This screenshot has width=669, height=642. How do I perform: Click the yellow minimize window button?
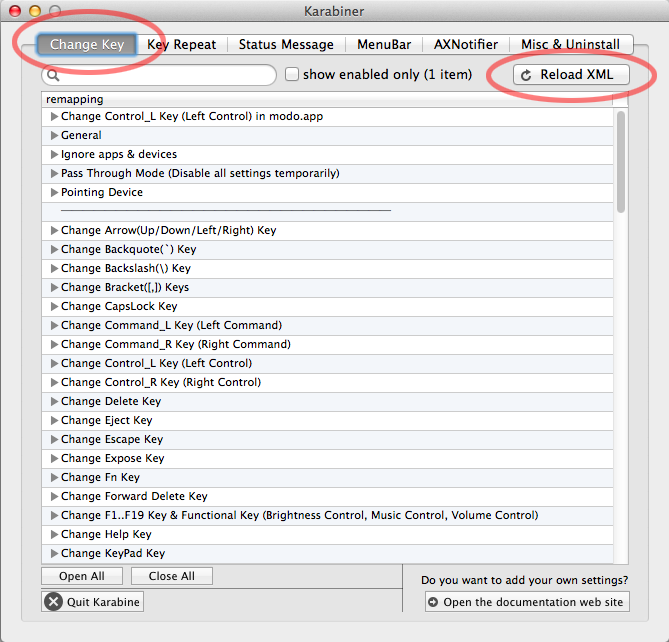[x=35, y=11]
